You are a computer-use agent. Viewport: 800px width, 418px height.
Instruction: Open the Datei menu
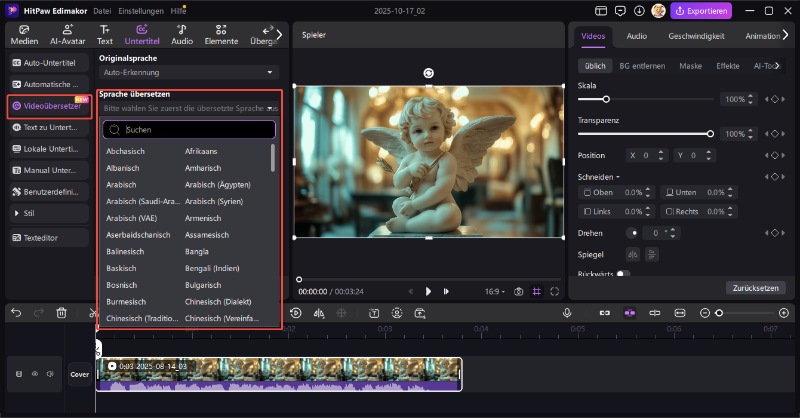(102, 11)
